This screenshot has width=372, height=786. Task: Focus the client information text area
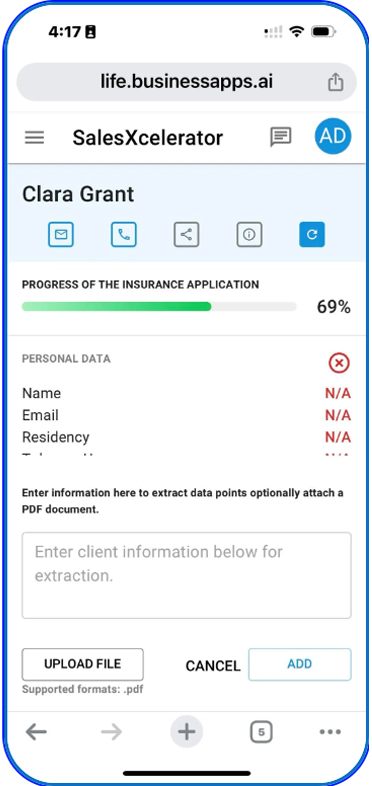pos(187,575)
